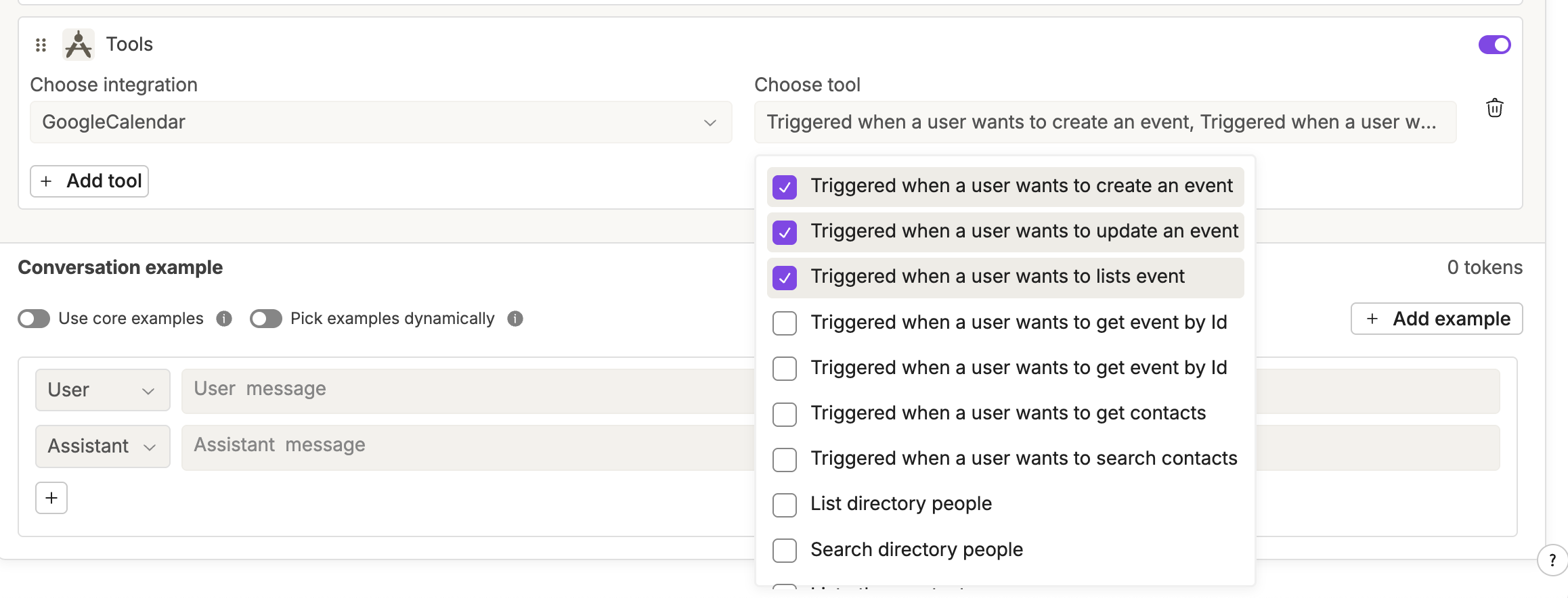Delete the tool with trash icon
This screenshot has height=598, width=1568.
(1494, 108)
